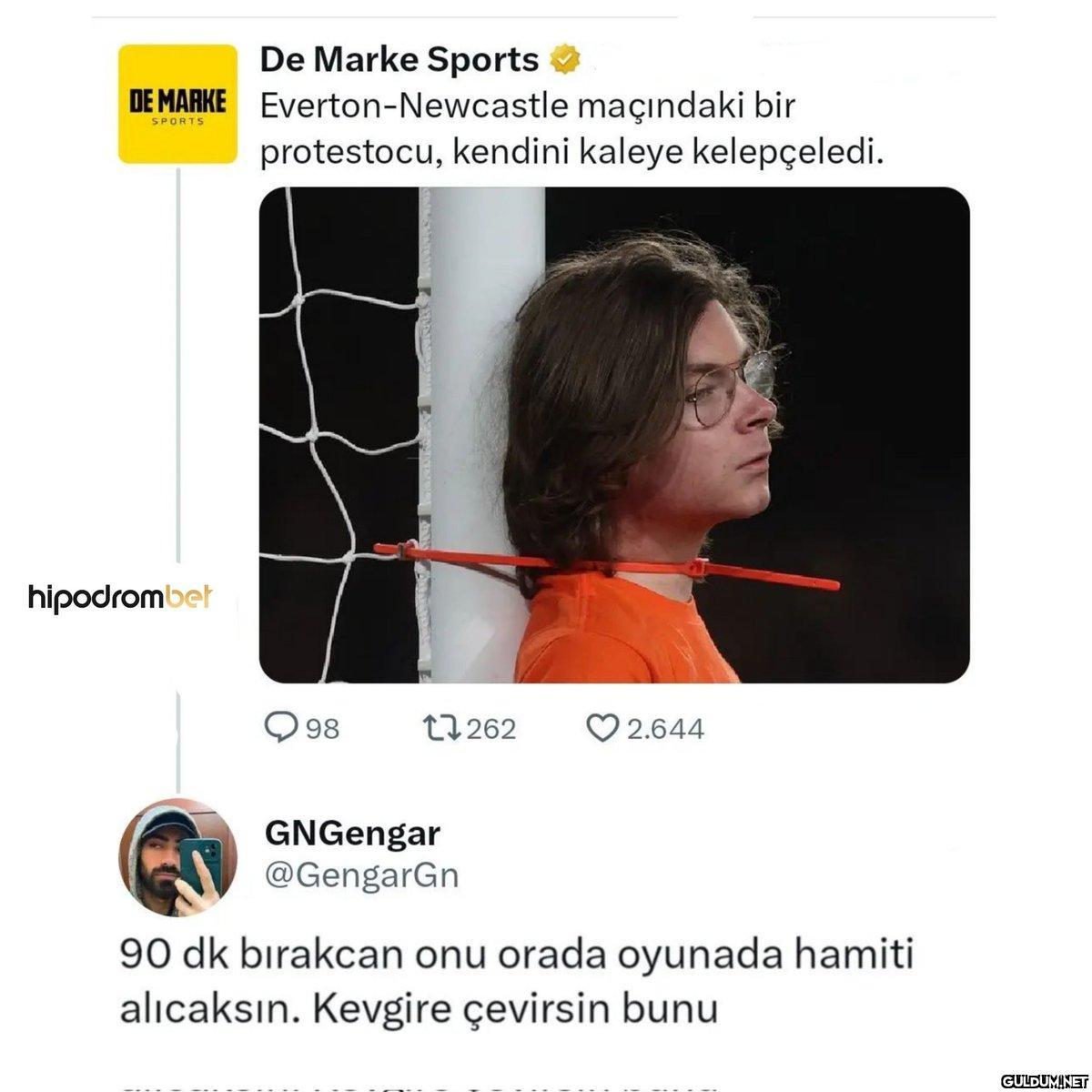Image resolution: width=1092 pixels, height=1092 pixels.
Task: Click the @GengarGn handle
Action: tap(361, 875)
